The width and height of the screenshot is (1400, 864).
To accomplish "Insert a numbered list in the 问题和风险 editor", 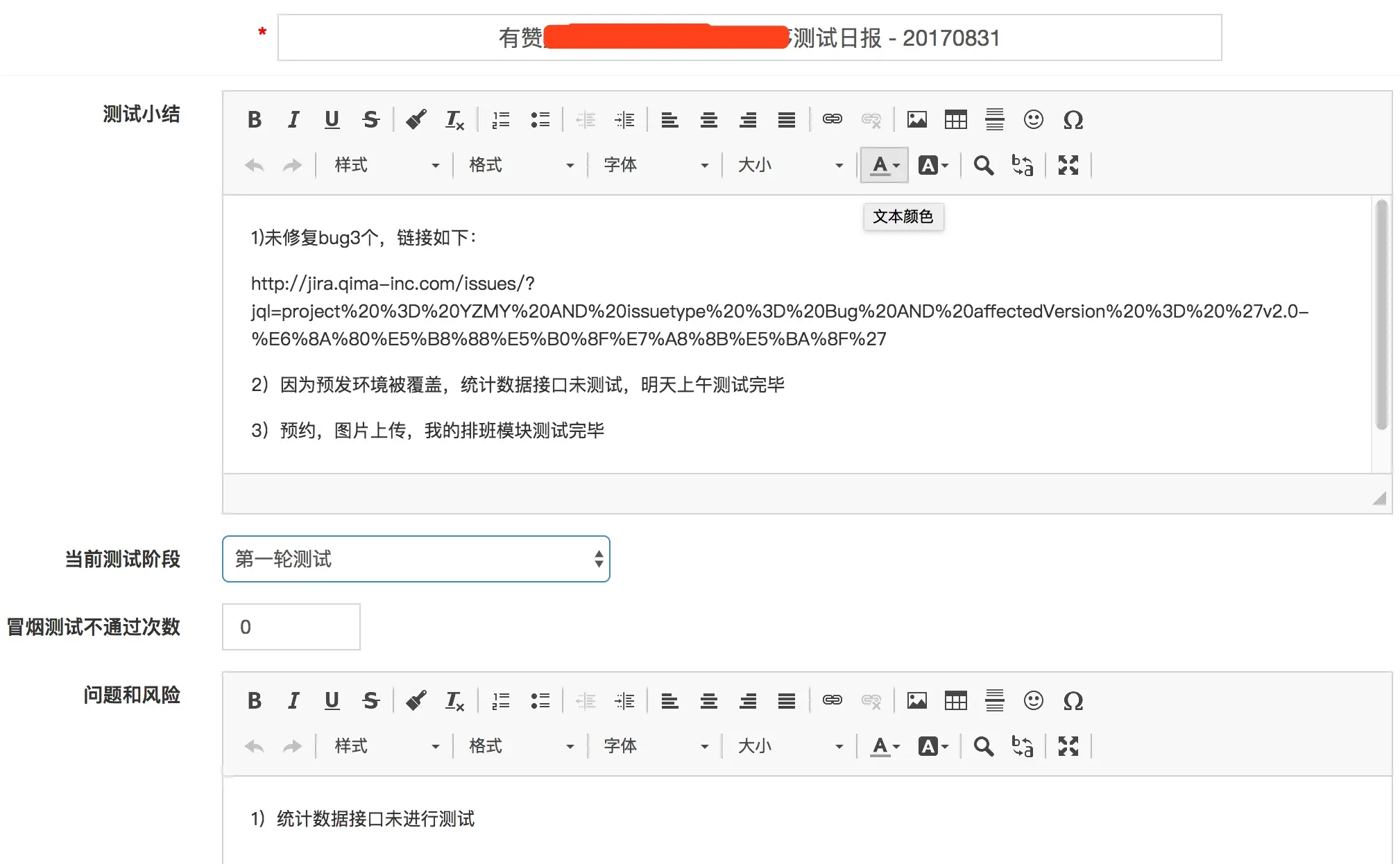I will click(500, 701).
